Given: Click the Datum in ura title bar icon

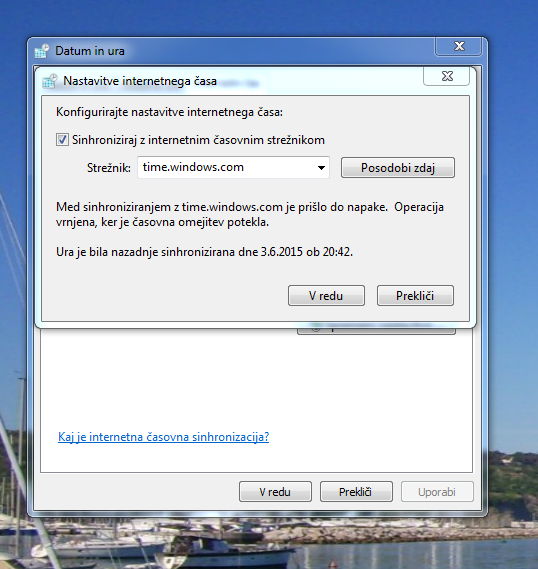Looking at the screenshot, I should pos(42,51).
